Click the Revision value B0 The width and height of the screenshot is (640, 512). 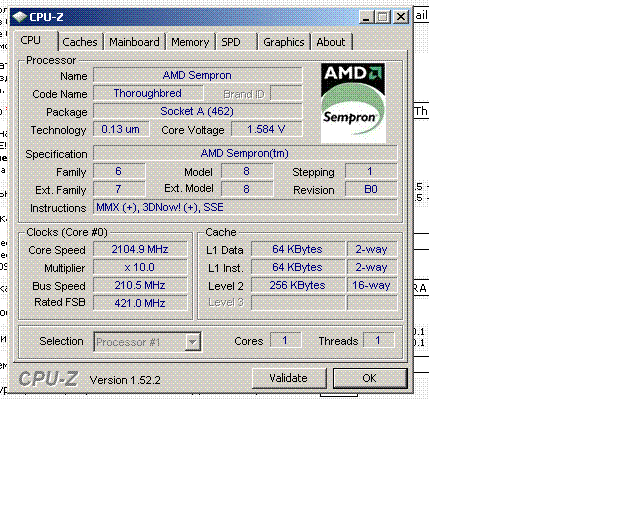371,189
